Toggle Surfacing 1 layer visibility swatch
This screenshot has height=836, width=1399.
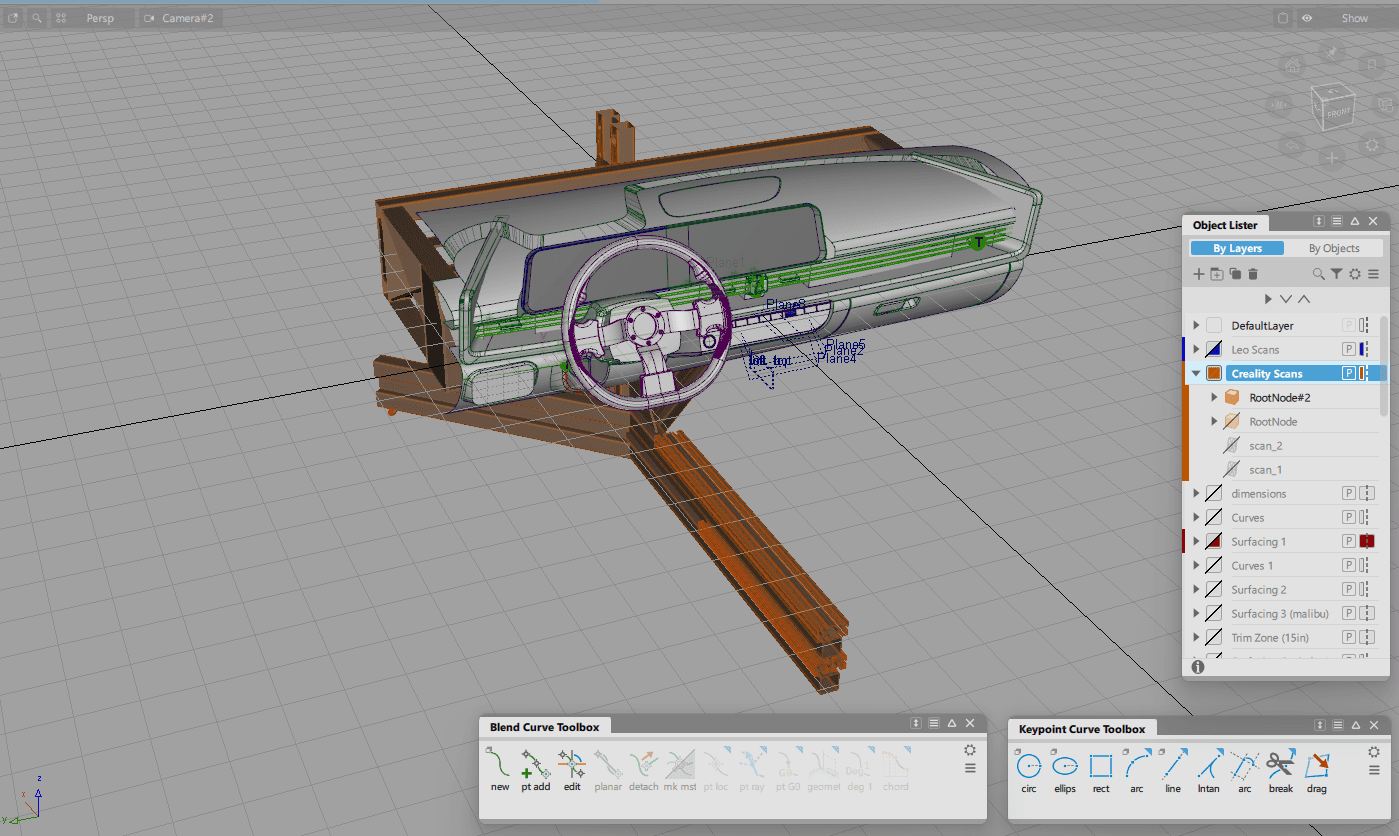[x=1214, y=541]
